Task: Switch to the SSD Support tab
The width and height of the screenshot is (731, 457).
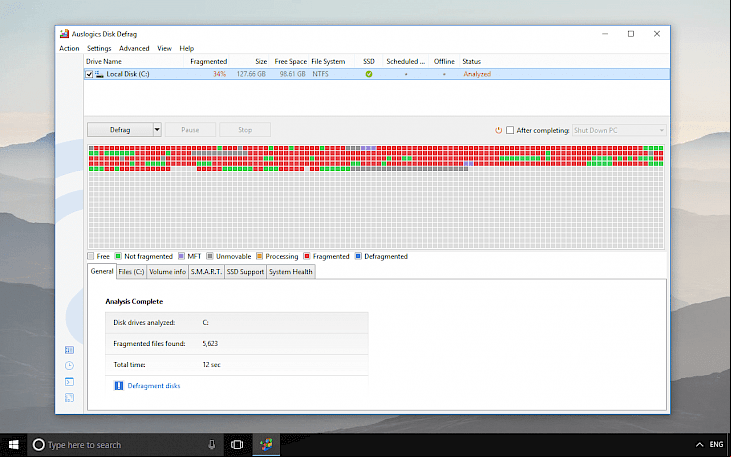Action: (x=245, y=272)
